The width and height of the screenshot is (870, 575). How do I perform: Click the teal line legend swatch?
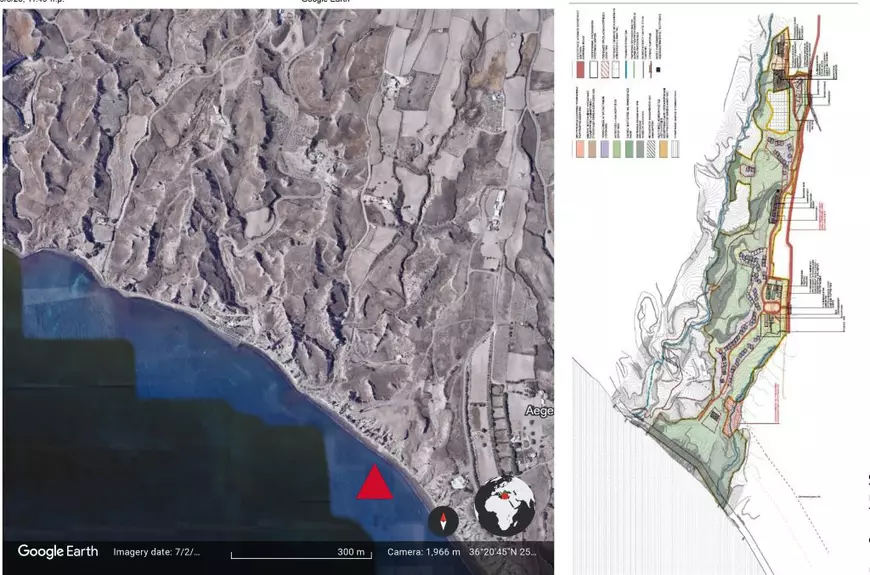[x=626, y=69]
